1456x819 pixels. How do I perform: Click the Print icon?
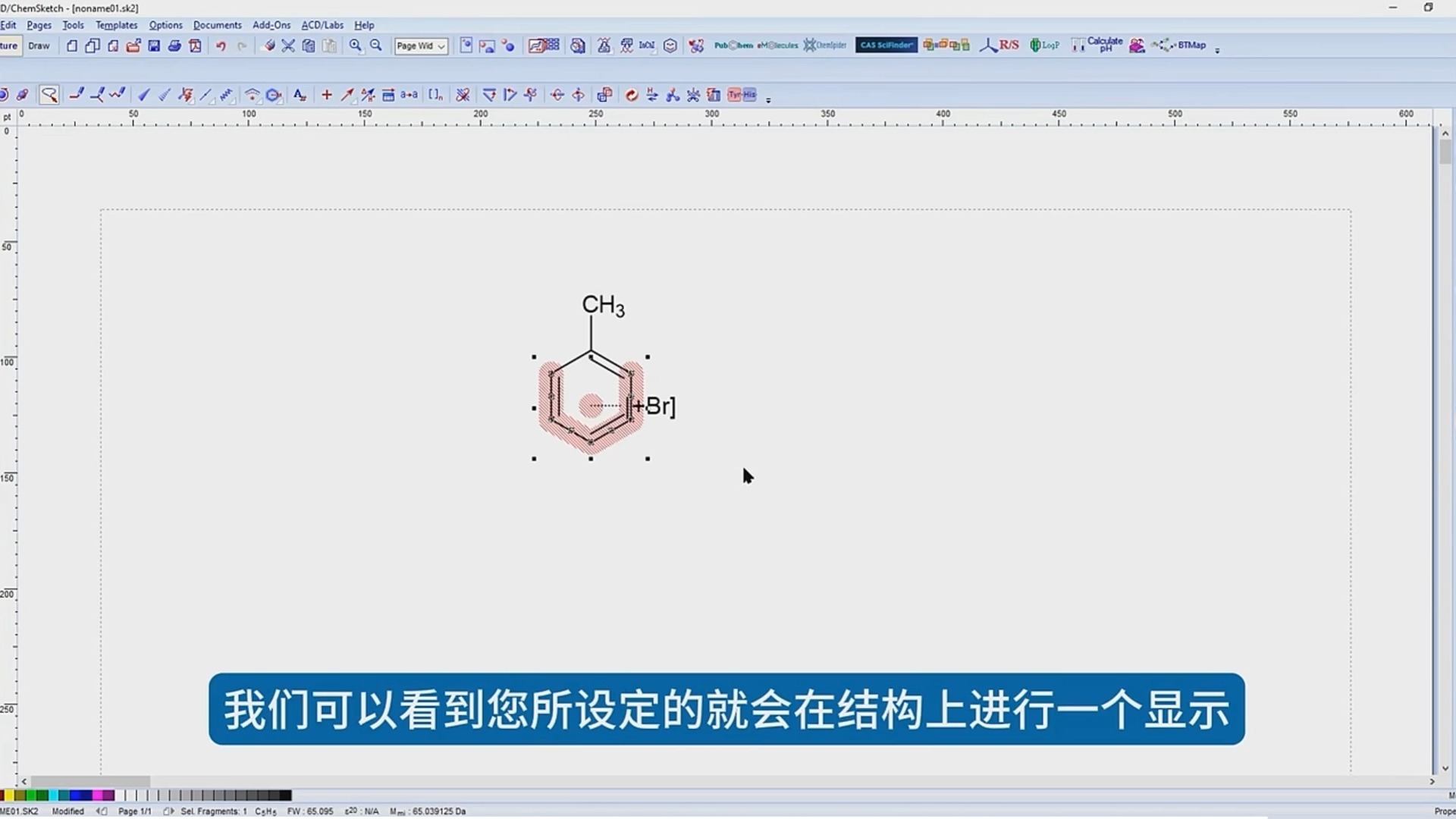point(174,45)
